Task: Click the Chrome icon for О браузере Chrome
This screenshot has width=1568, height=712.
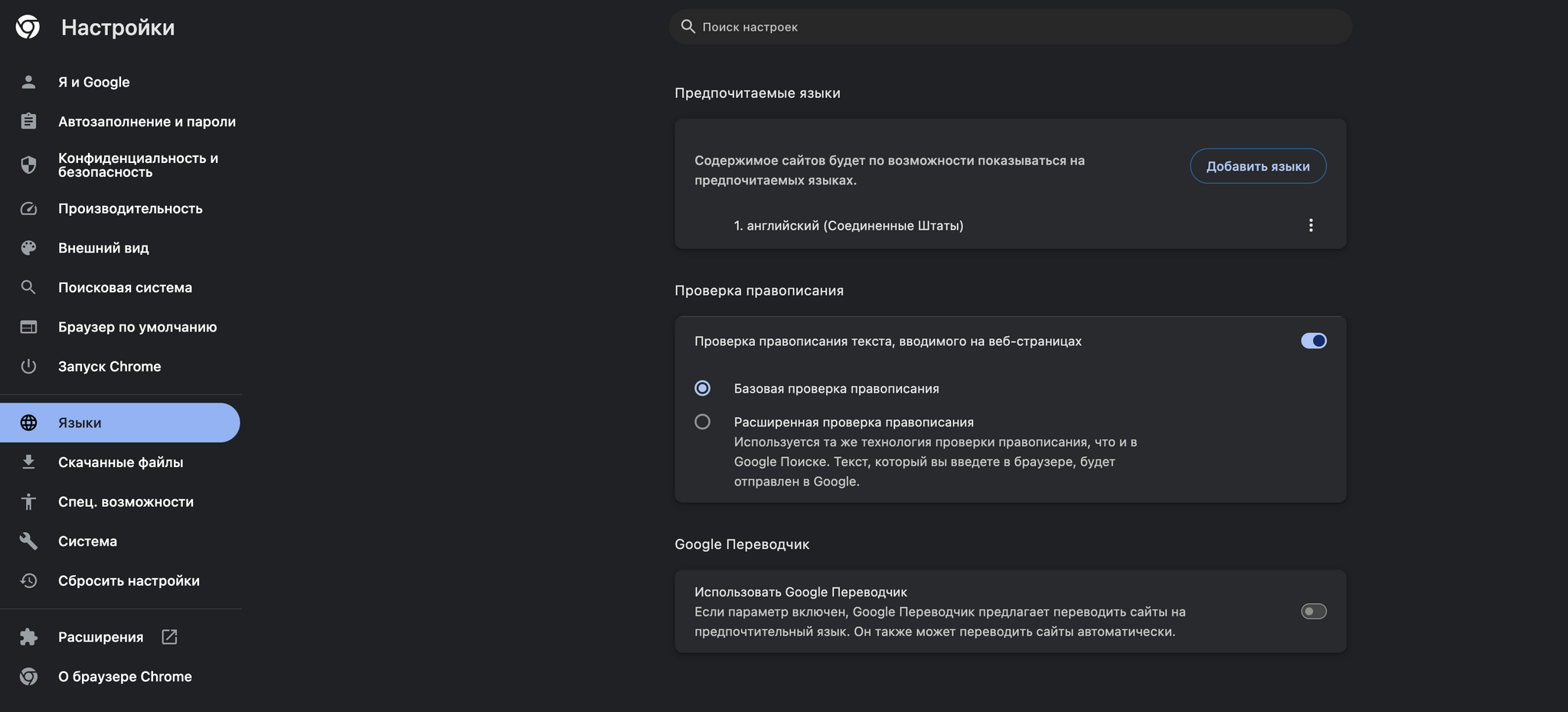Action: [x=28, y=677]
